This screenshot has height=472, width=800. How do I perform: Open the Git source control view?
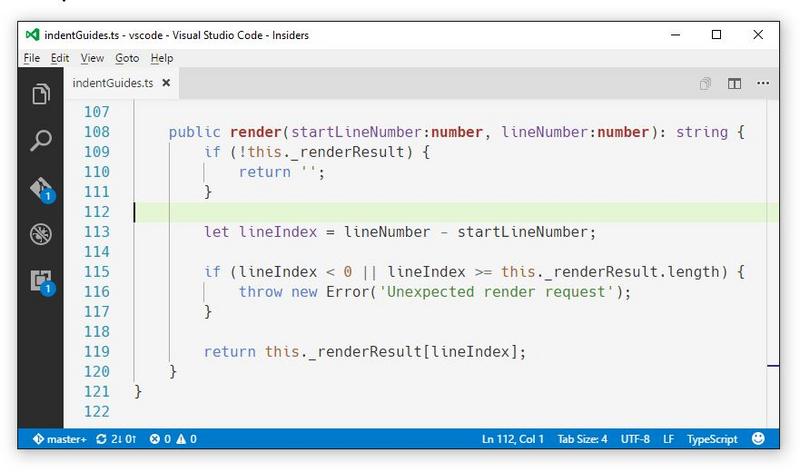[42, 190]
